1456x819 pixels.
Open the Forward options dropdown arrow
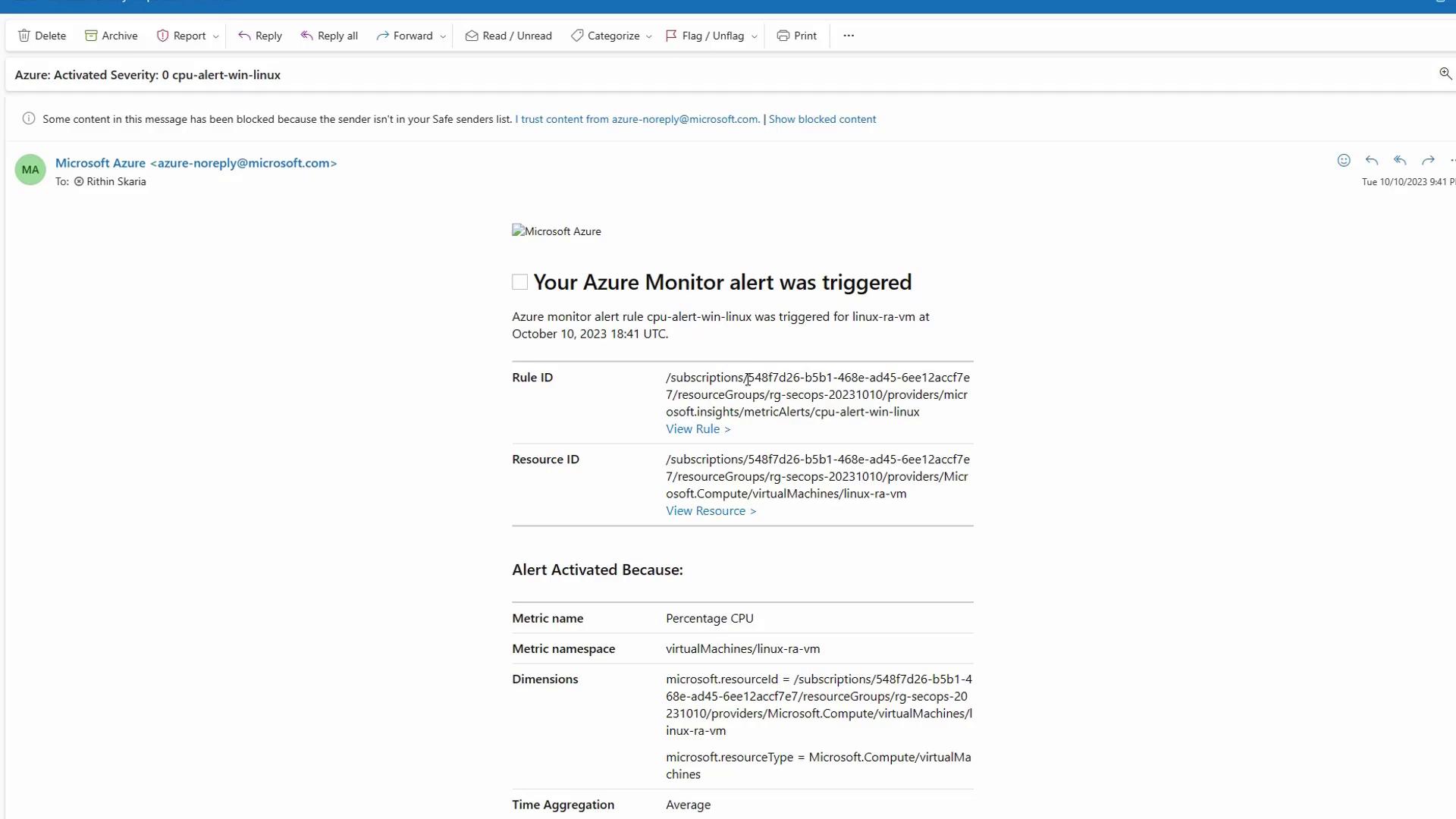[443, 36]
